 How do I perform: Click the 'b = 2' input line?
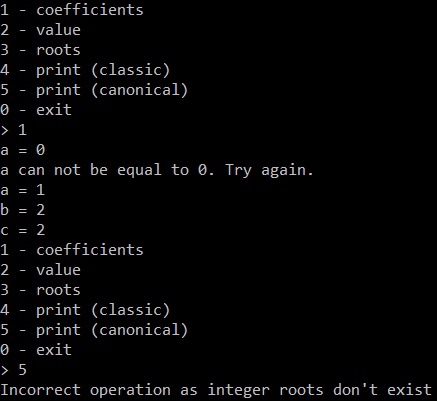coord(23,210)
